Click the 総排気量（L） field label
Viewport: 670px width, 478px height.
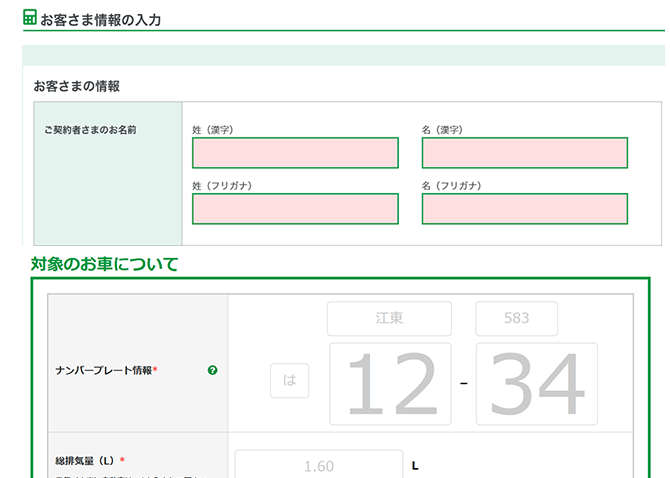pyautogui.click(x=89, y=460)
